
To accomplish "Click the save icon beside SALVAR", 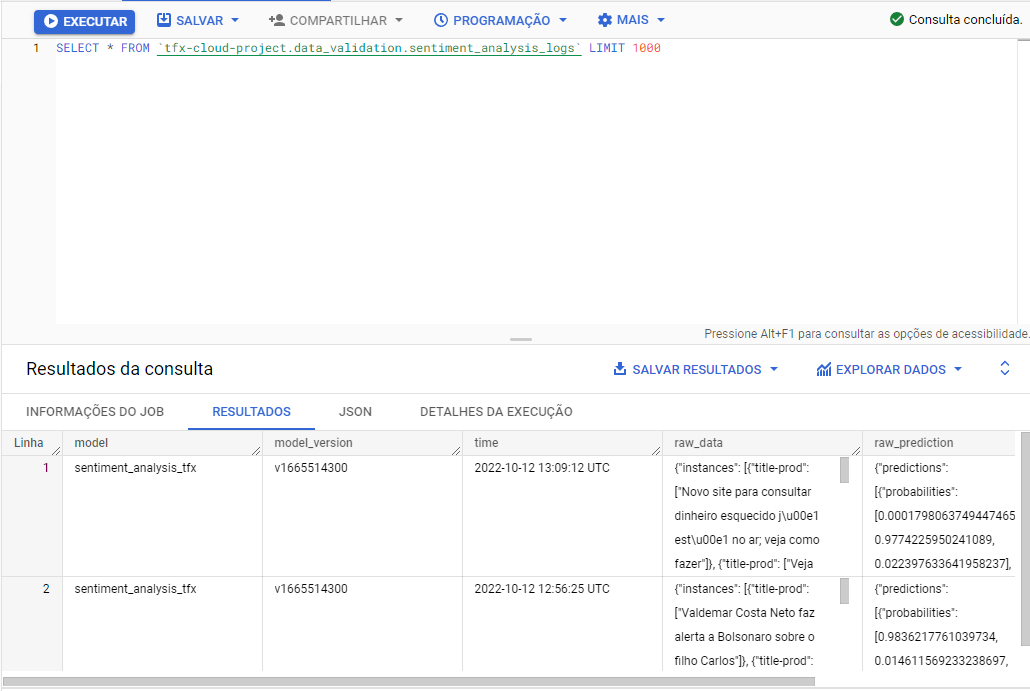I will 164,20.
